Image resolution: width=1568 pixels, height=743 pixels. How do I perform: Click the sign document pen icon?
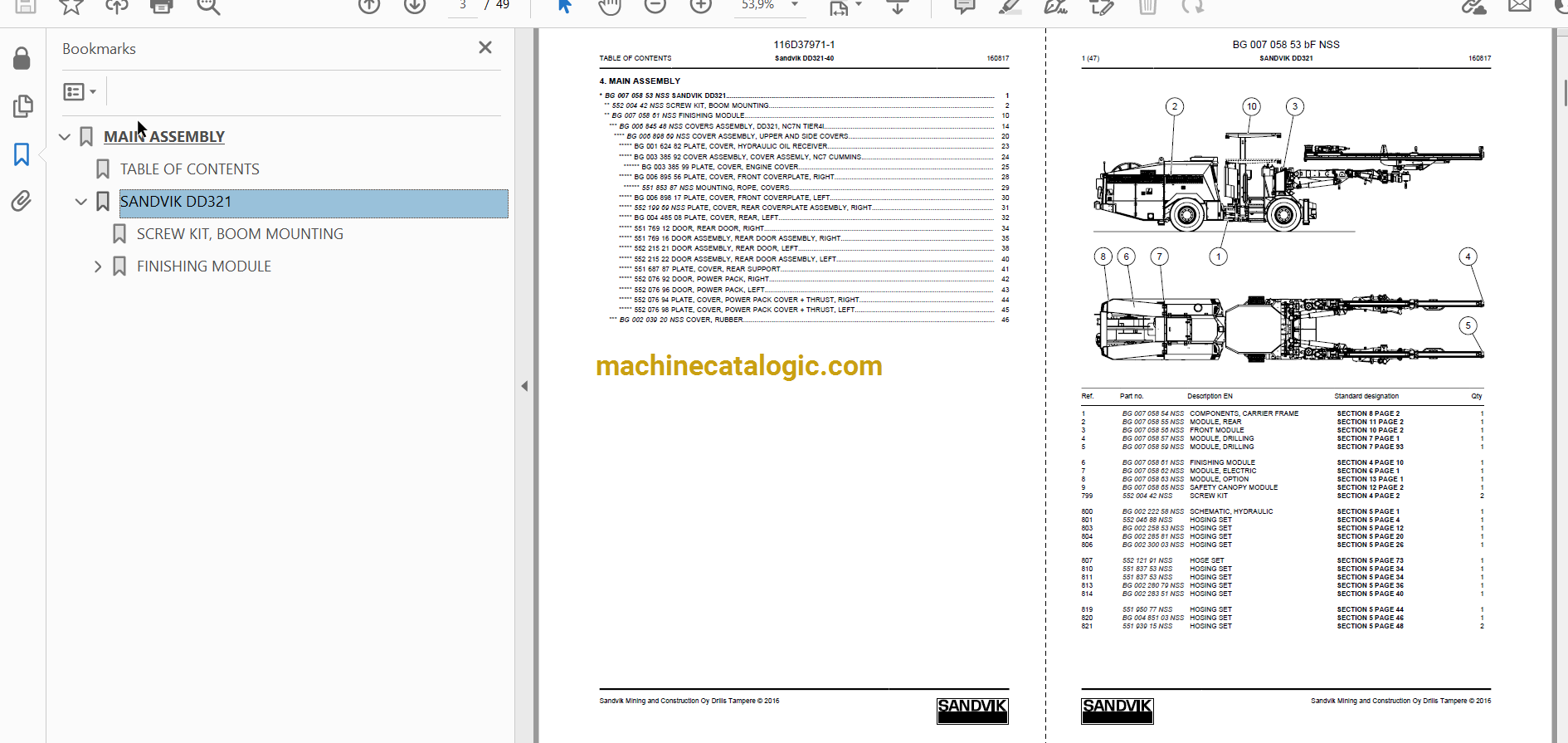[x=1055, y=7]
